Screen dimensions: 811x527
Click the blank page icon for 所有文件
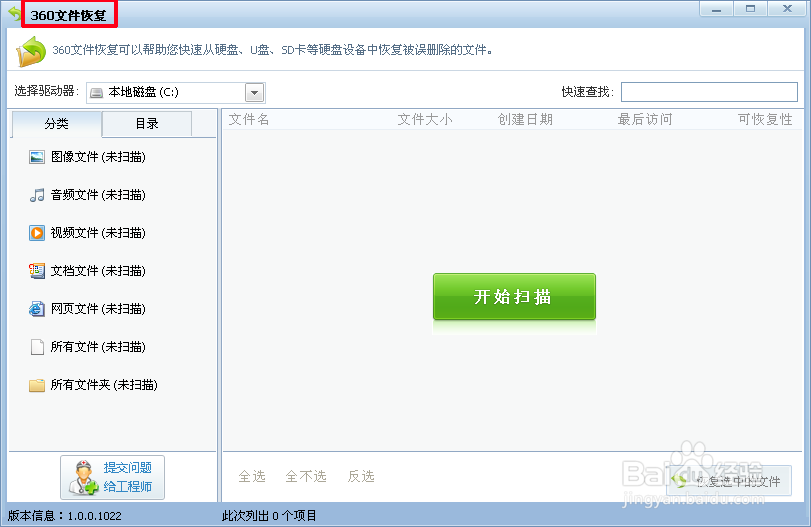[37, 347]
